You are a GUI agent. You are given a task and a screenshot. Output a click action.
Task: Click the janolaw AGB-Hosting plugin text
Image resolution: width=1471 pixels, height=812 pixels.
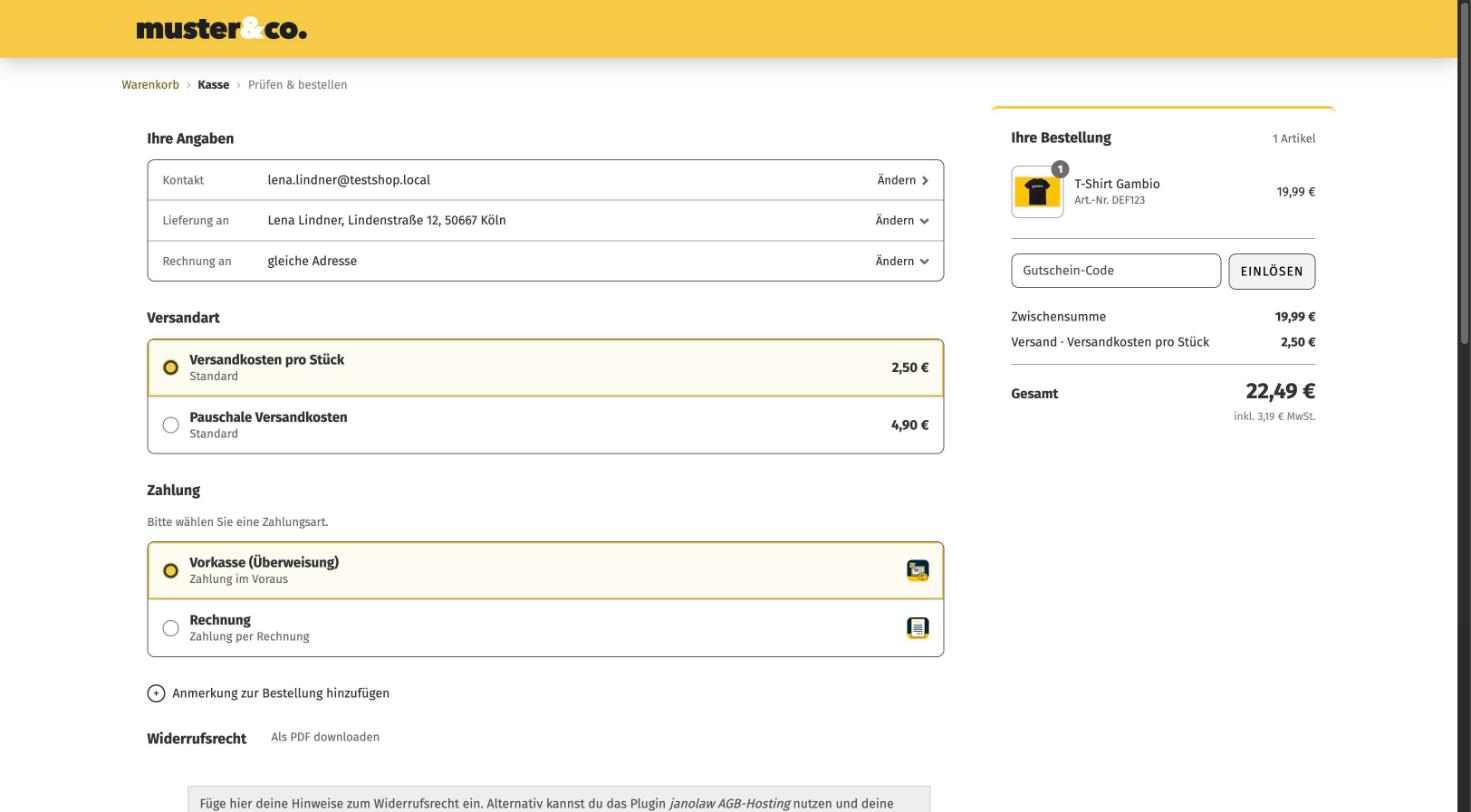pos(730,803)
